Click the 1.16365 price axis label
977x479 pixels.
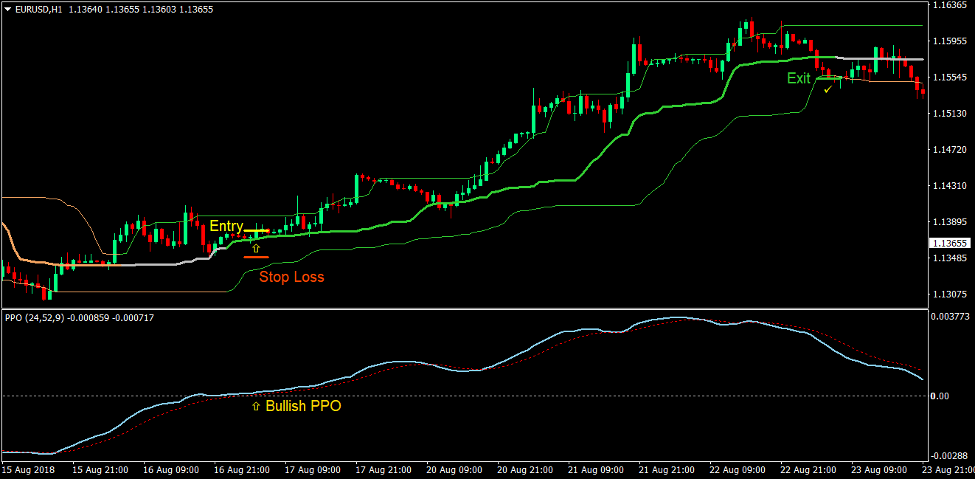tap(948, 5)
